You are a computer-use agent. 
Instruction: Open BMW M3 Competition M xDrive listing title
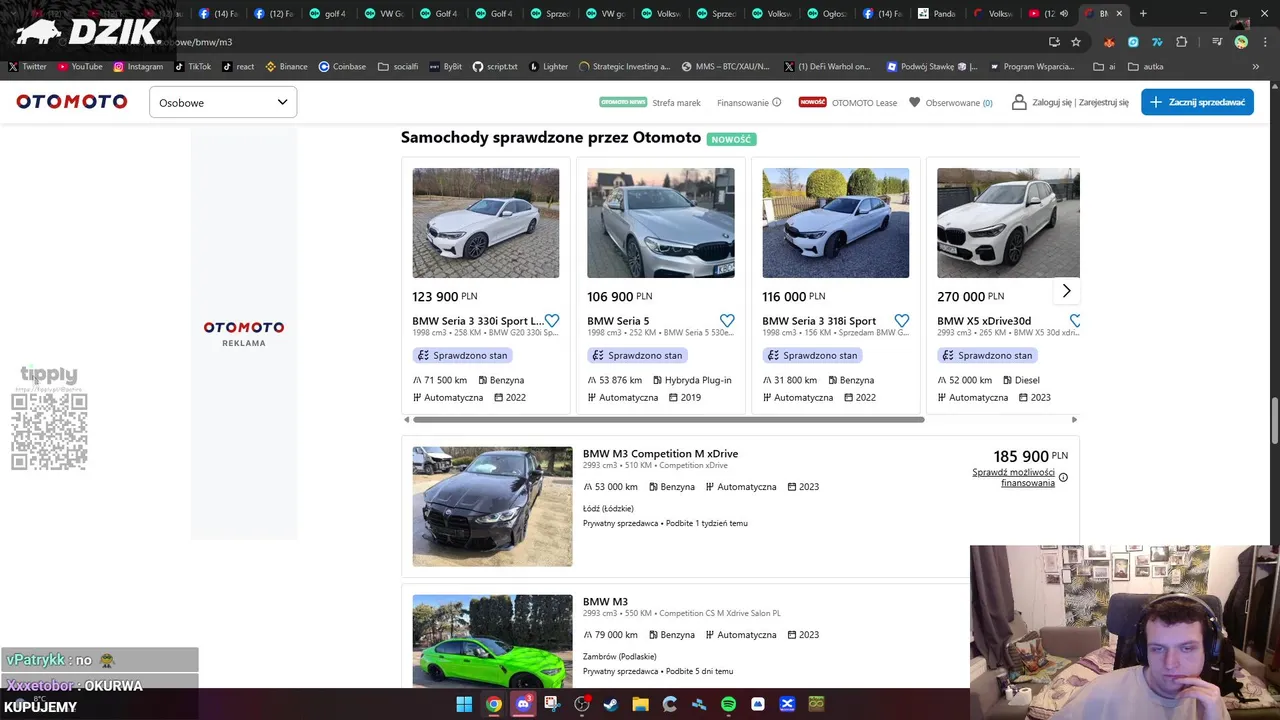(x=660, y=454)
